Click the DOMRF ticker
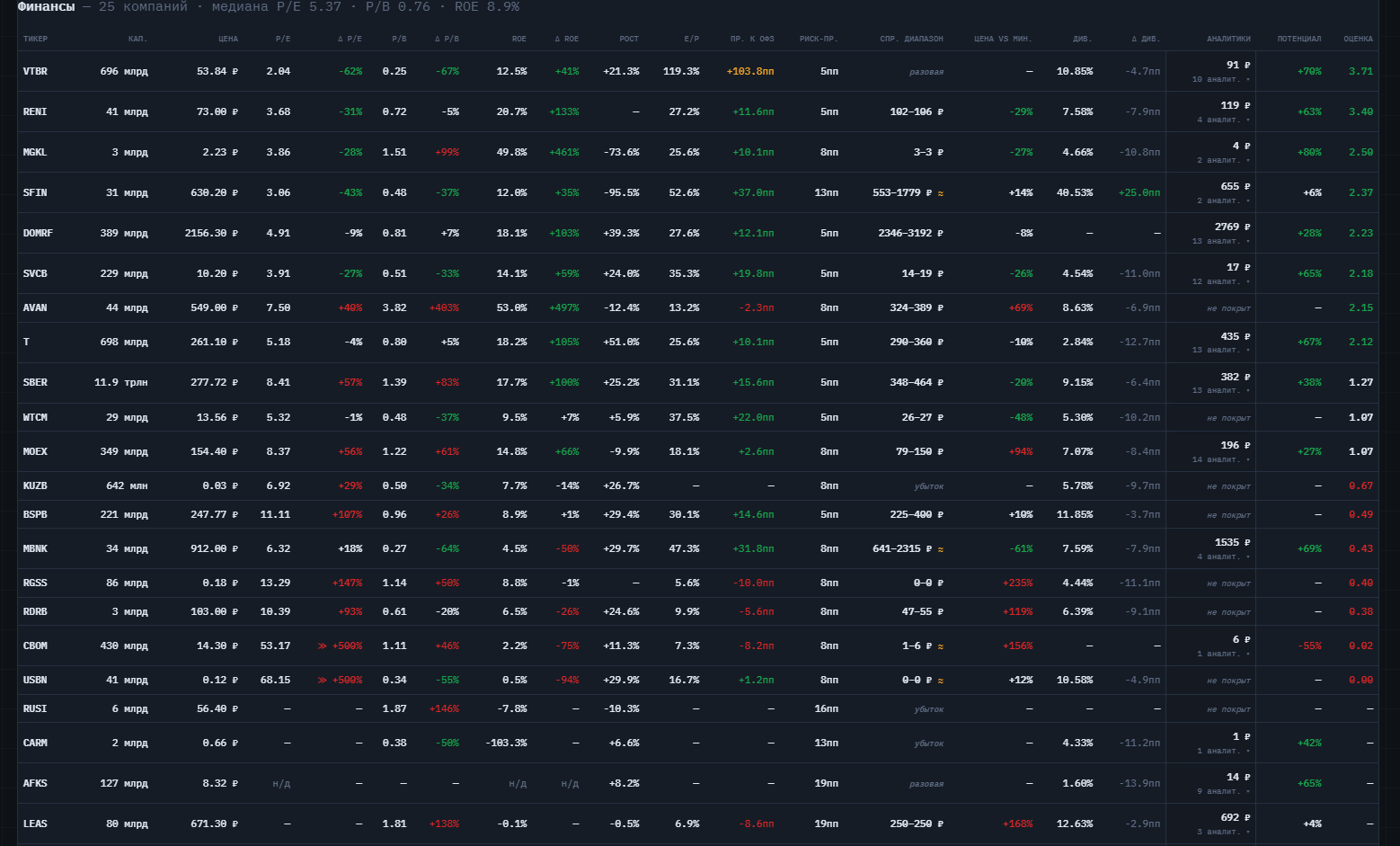 [38, 234]
